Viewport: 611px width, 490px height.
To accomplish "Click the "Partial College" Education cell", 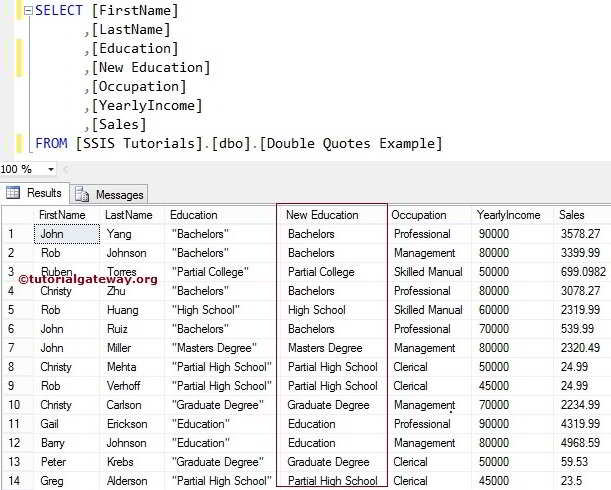I will pyautogui.click(x=221, y=272).
